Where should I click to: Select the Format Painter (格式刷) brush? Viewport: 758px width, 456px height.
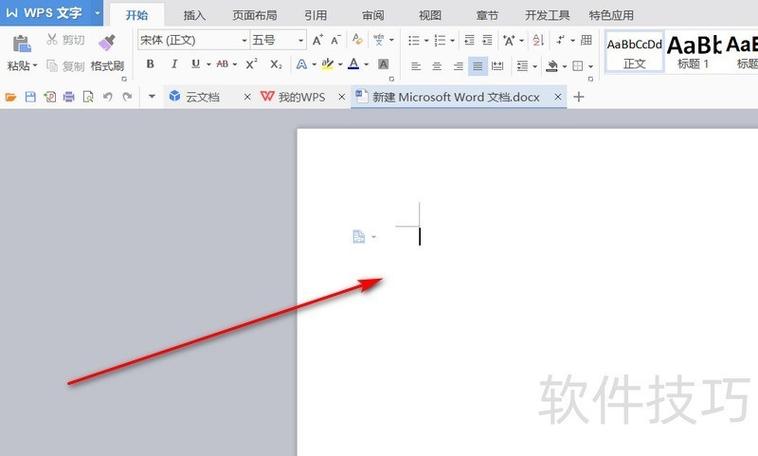coord(107,52)
